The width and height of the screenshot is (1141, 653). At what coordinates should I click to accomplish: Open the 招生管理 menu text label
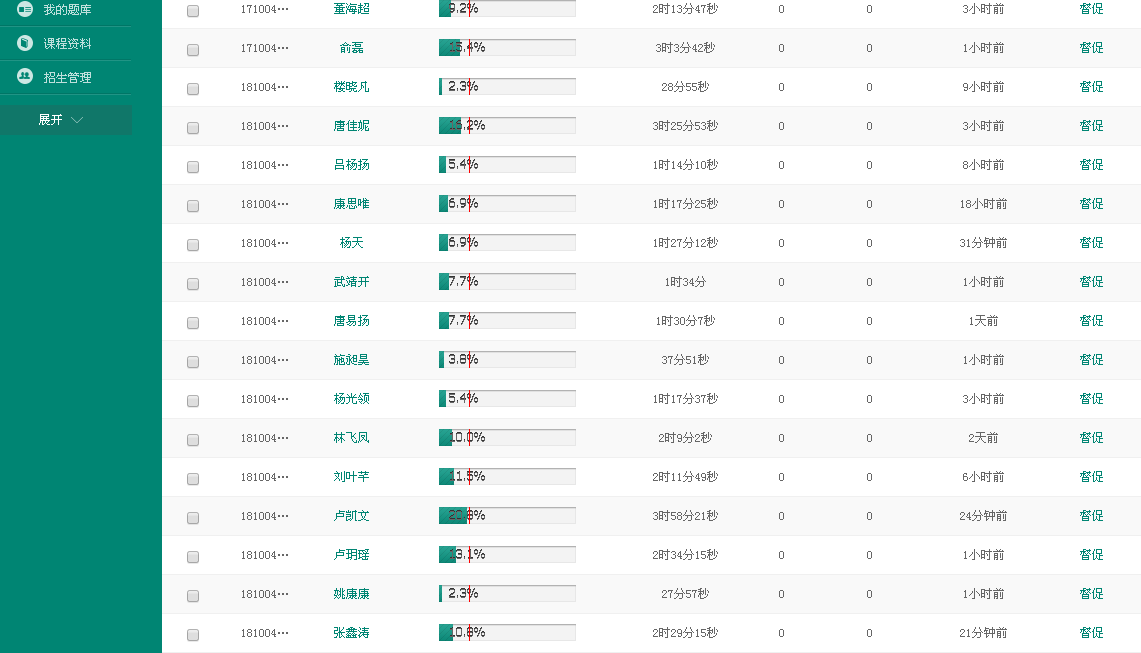(67, 77)
